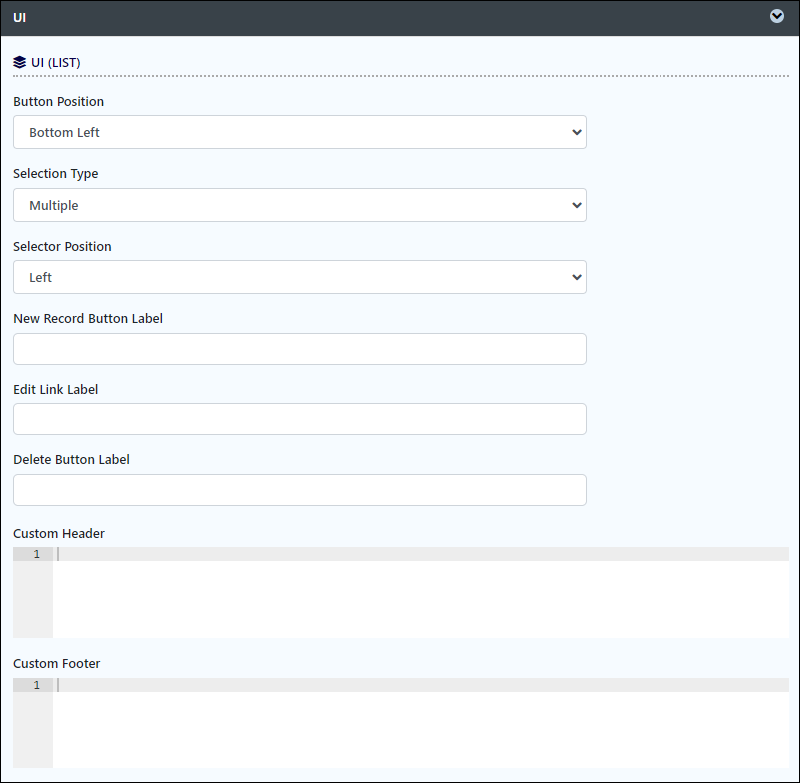Click the Button Position dropdown arrow
800x783 pixels.
[577, 132]
